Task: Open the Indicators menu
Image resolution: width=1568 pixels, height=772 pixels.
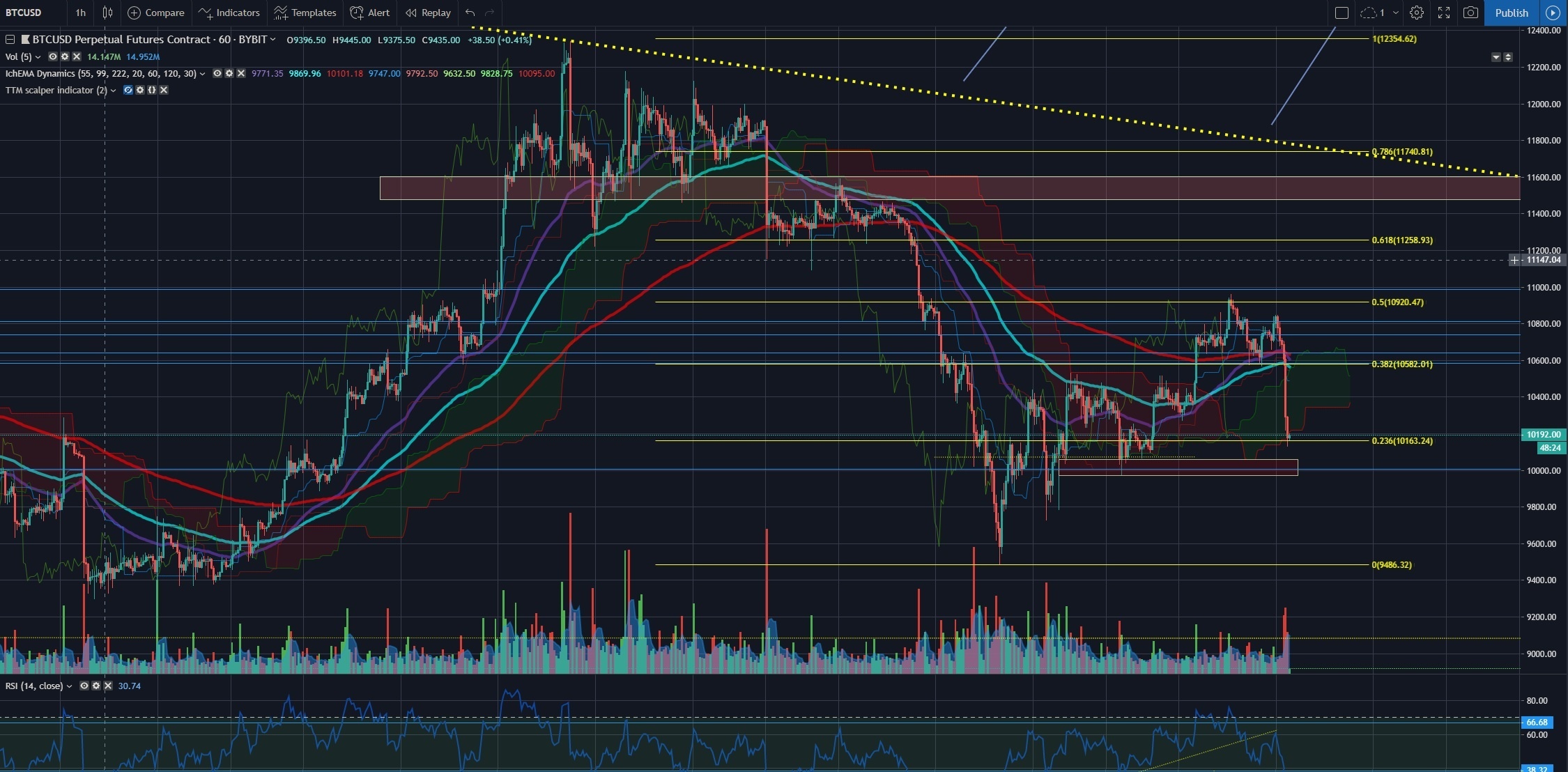Action: pos(229,13)
